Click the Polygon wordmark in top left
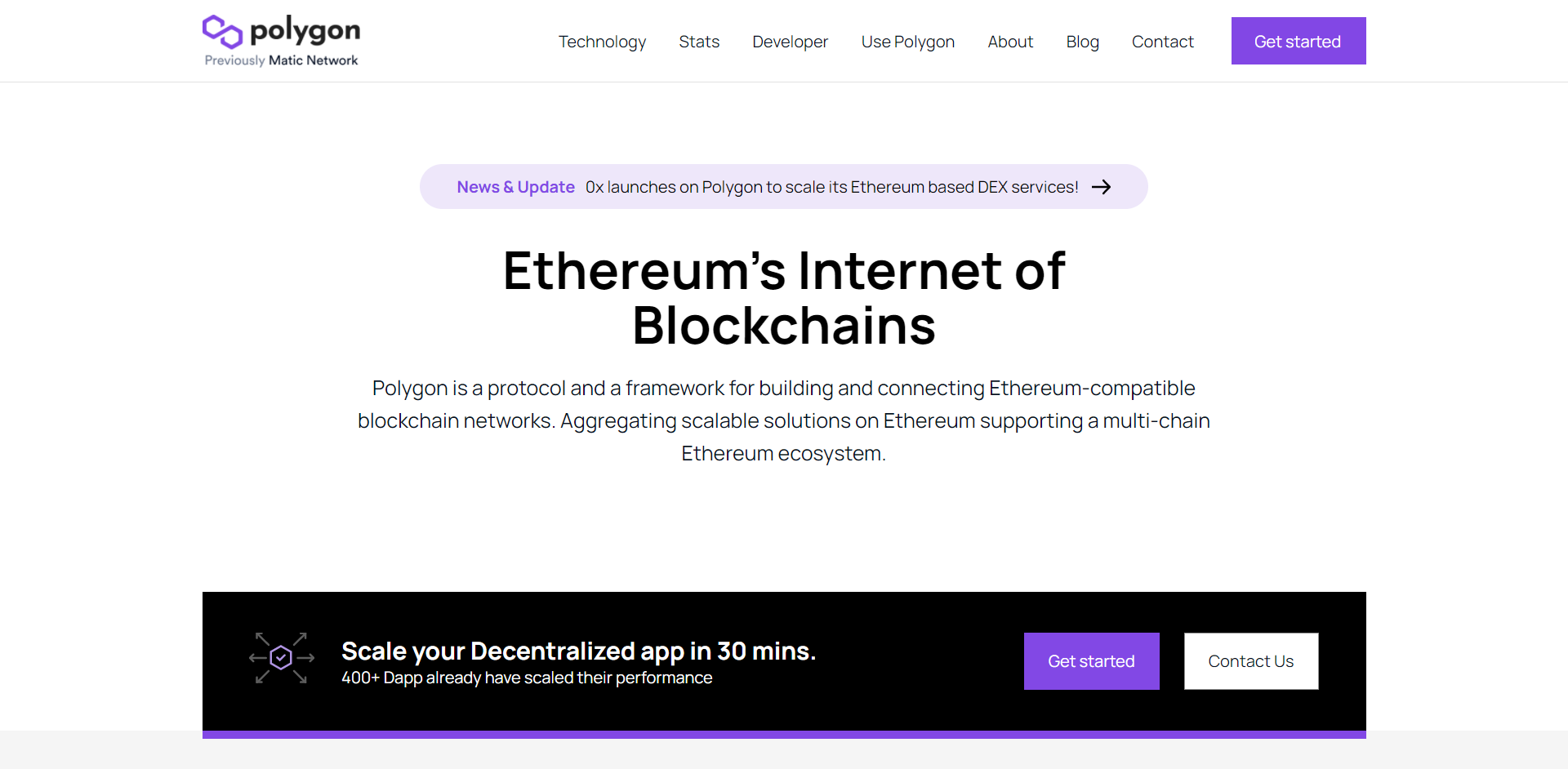The image size is (1568, 769). (306, 31)
